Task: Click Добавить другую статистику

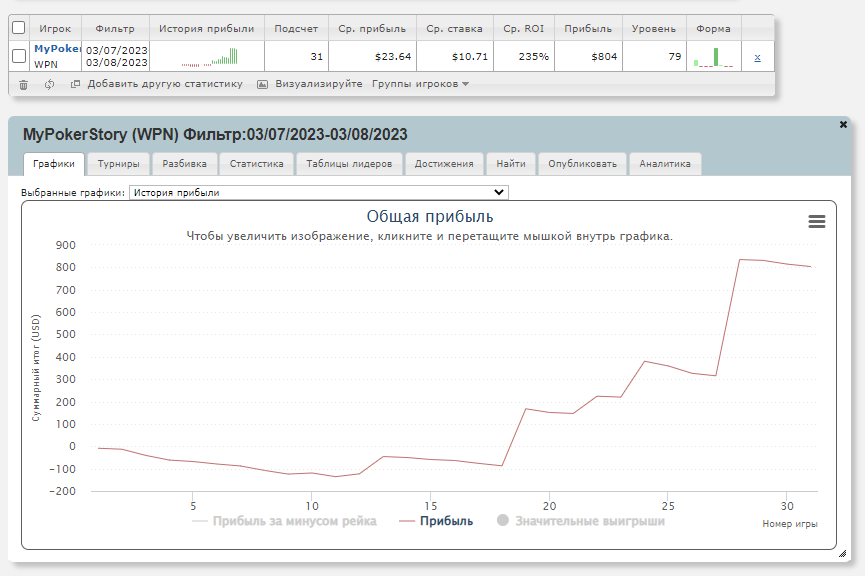Action: [x=165, y=84]
